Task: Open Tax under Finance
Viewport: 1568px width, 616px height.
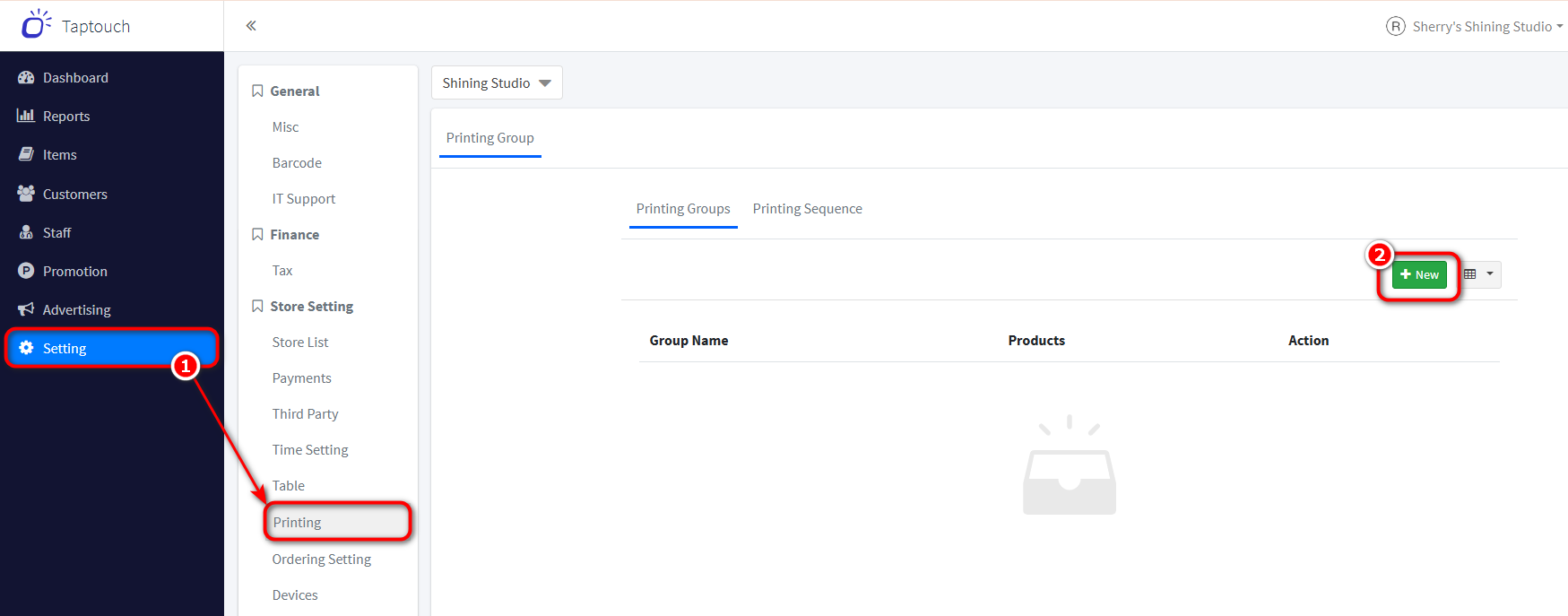Action: tap(282, 271)
